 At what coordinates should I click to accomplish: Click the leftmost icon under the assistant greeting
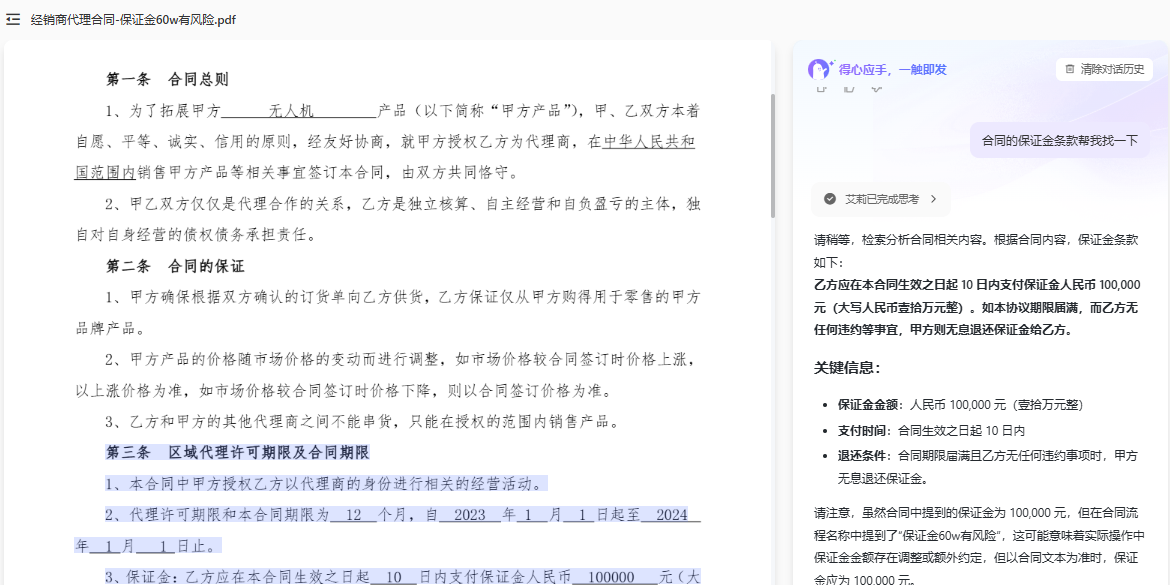(x=821, y=90)
